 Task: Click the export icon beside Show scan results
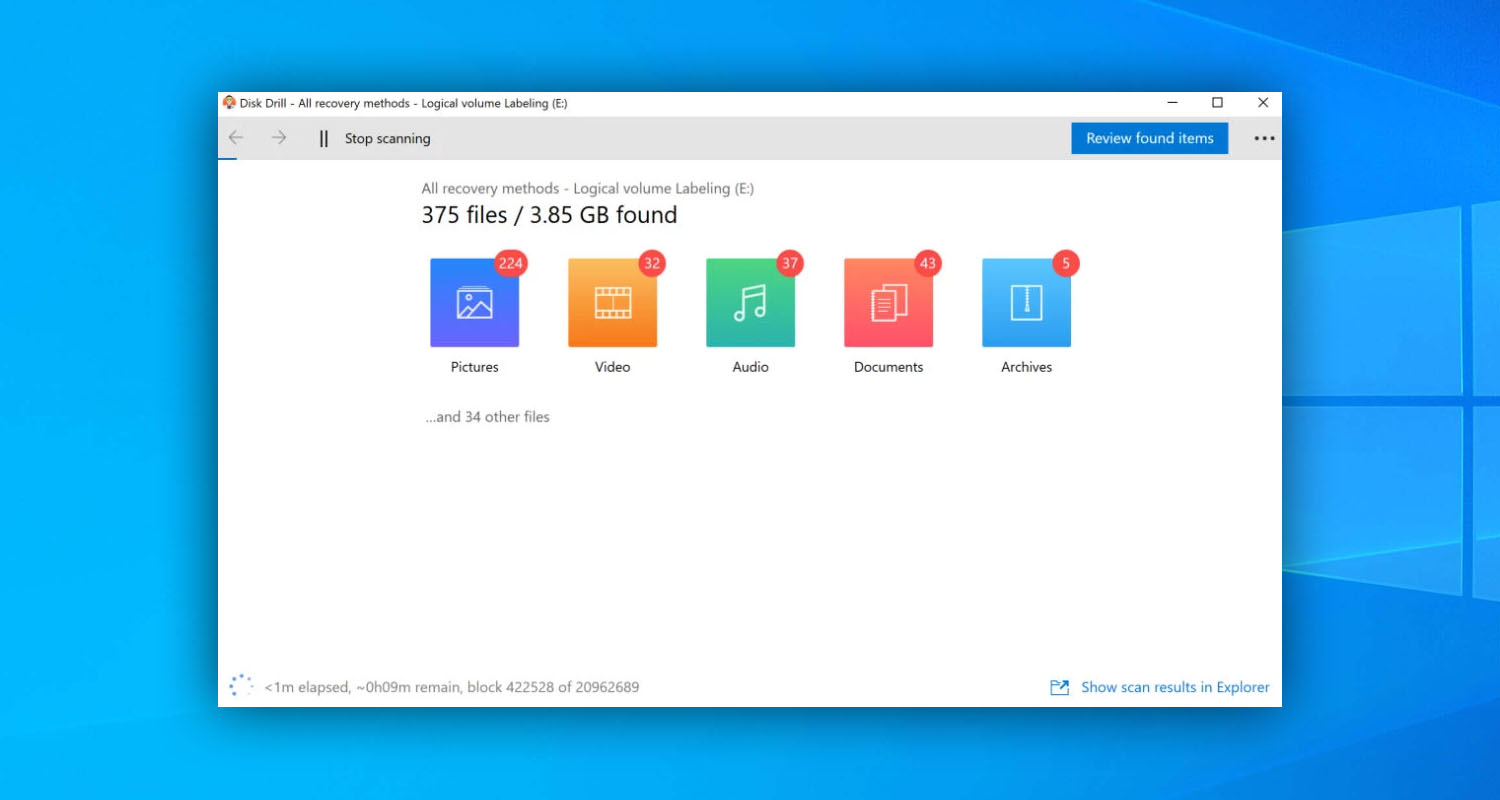[1059, 687]
